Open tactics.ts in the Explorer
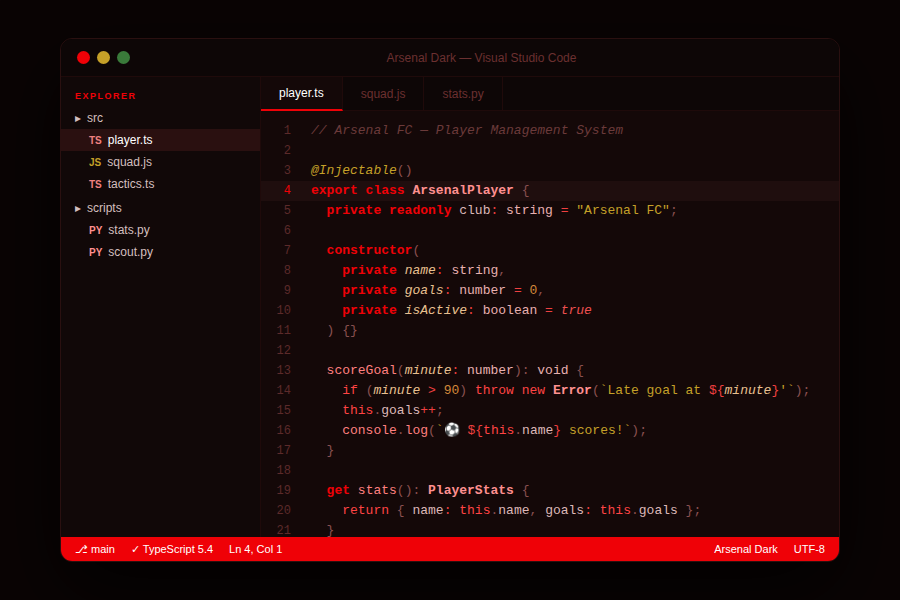The height and width of the screenshot is (600, 900). click(160, 184)
